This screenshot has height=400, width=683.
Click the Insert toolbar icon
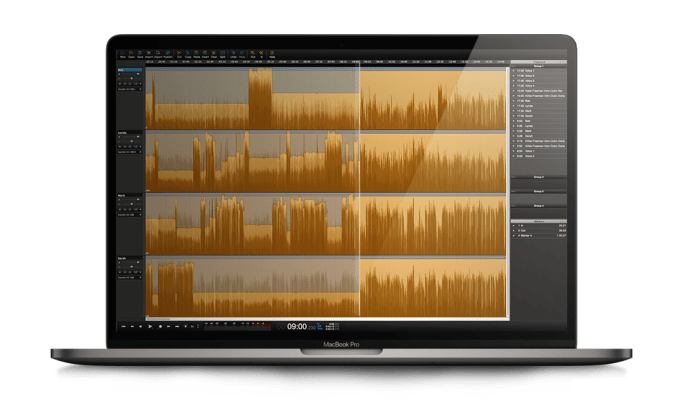tap(205, 54)
